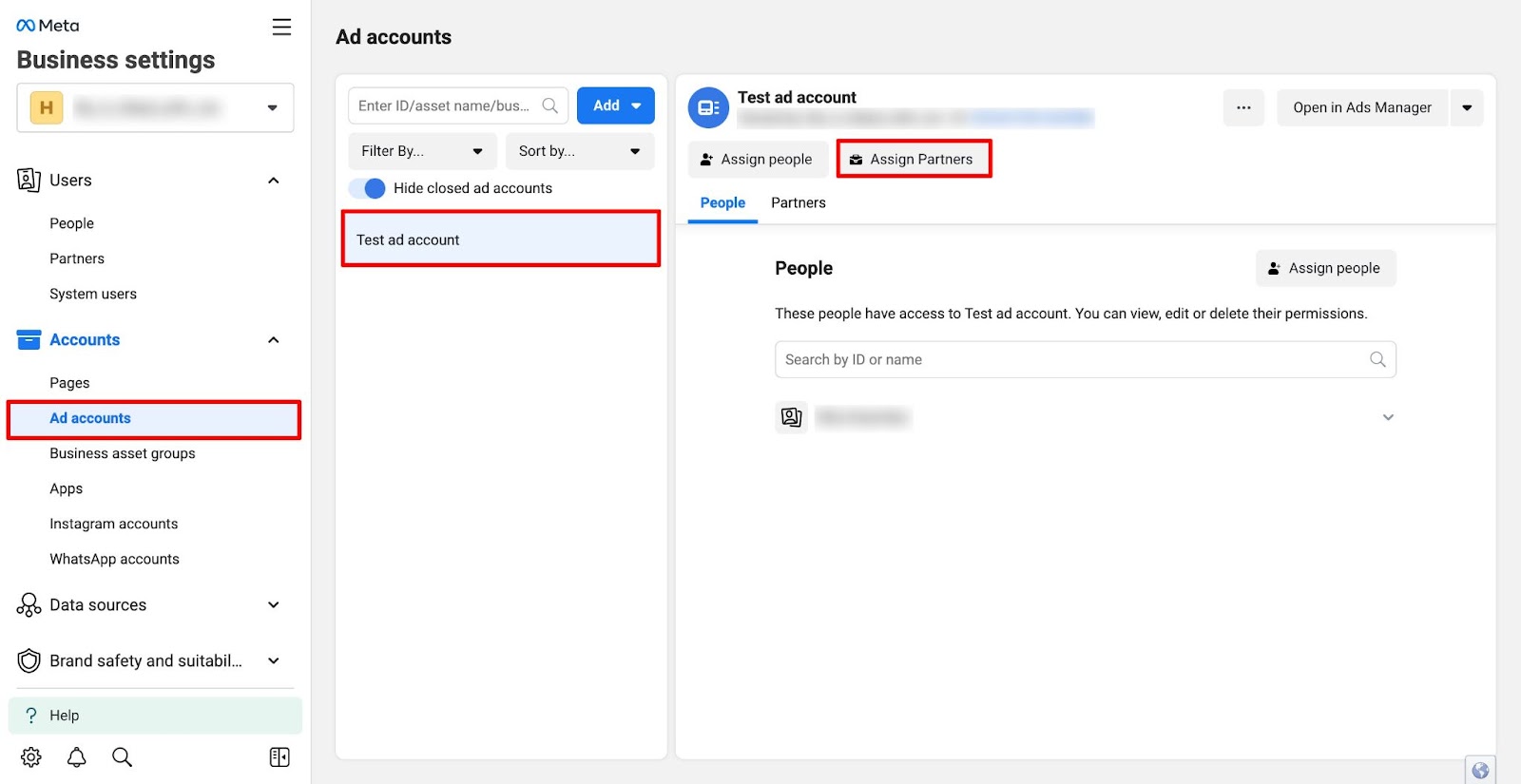This screenshot has height=784, width=1521.
Task: Open Pages under Accounts
Action: pos(69,383)
